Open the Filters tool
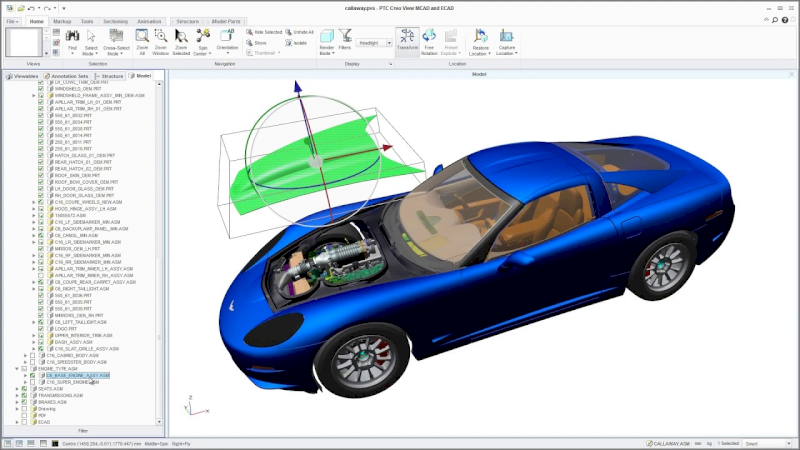 (344, 37)
